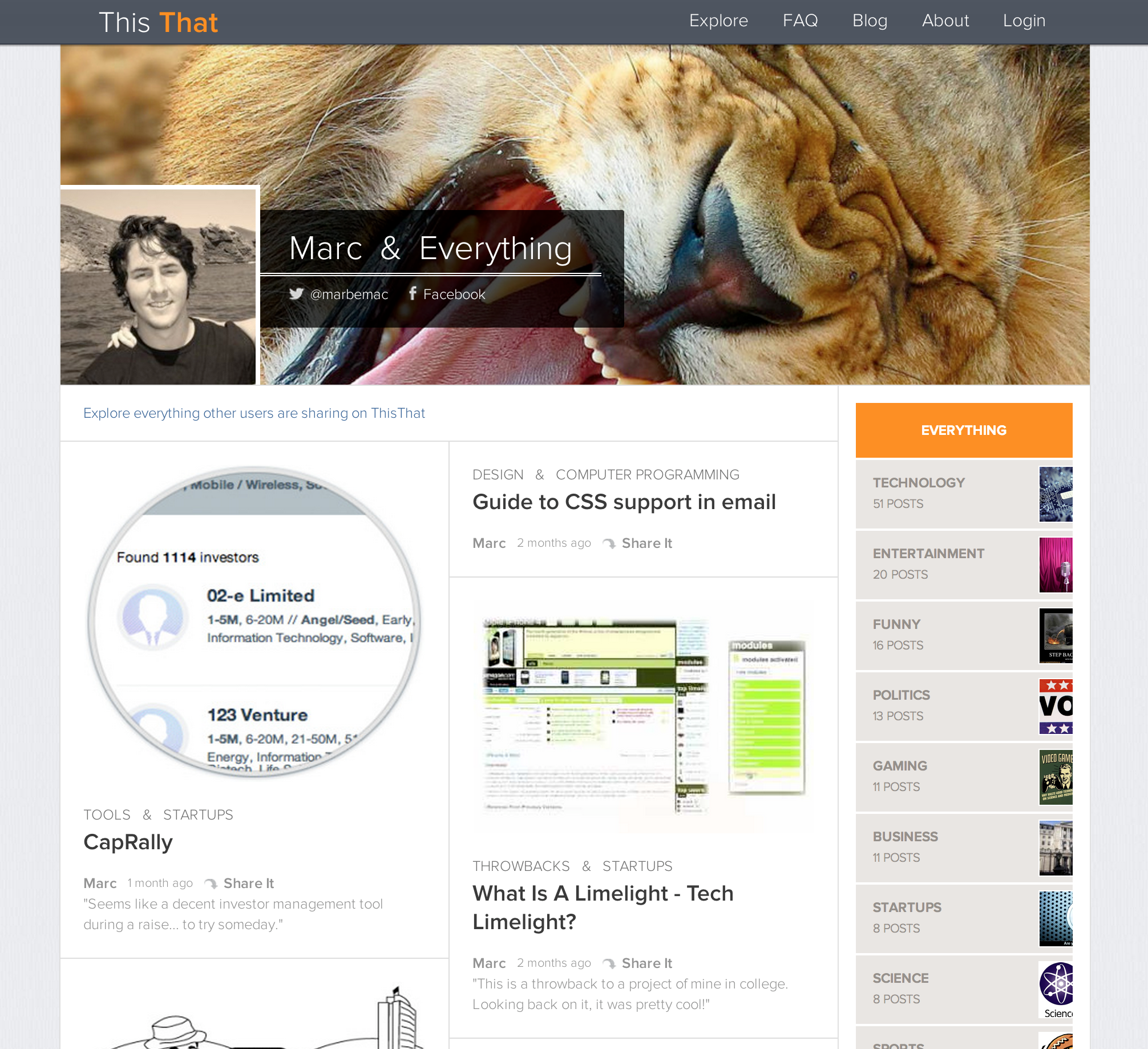This screenshot has width=1148, height=1049.
Task: Select the orange EVERYTHING category tab
Action: pos(964,430)
